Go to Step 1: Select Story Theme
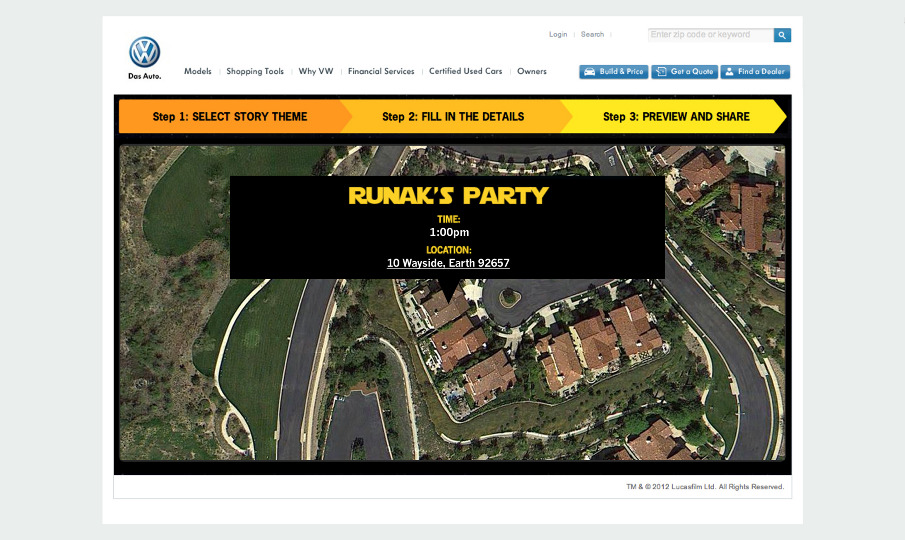Screen dimensions: 905x540 pos(230,117)
